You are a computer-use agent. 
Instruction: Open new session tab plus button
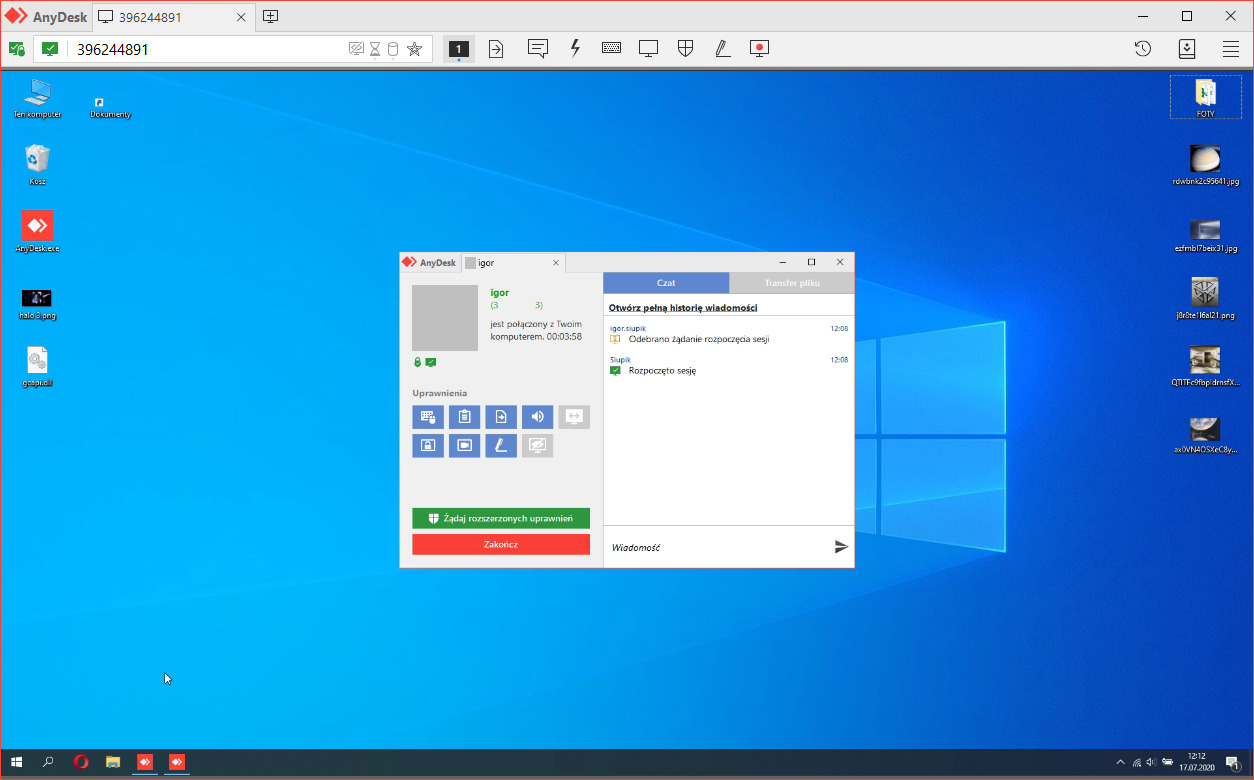[x=271, y=16]
